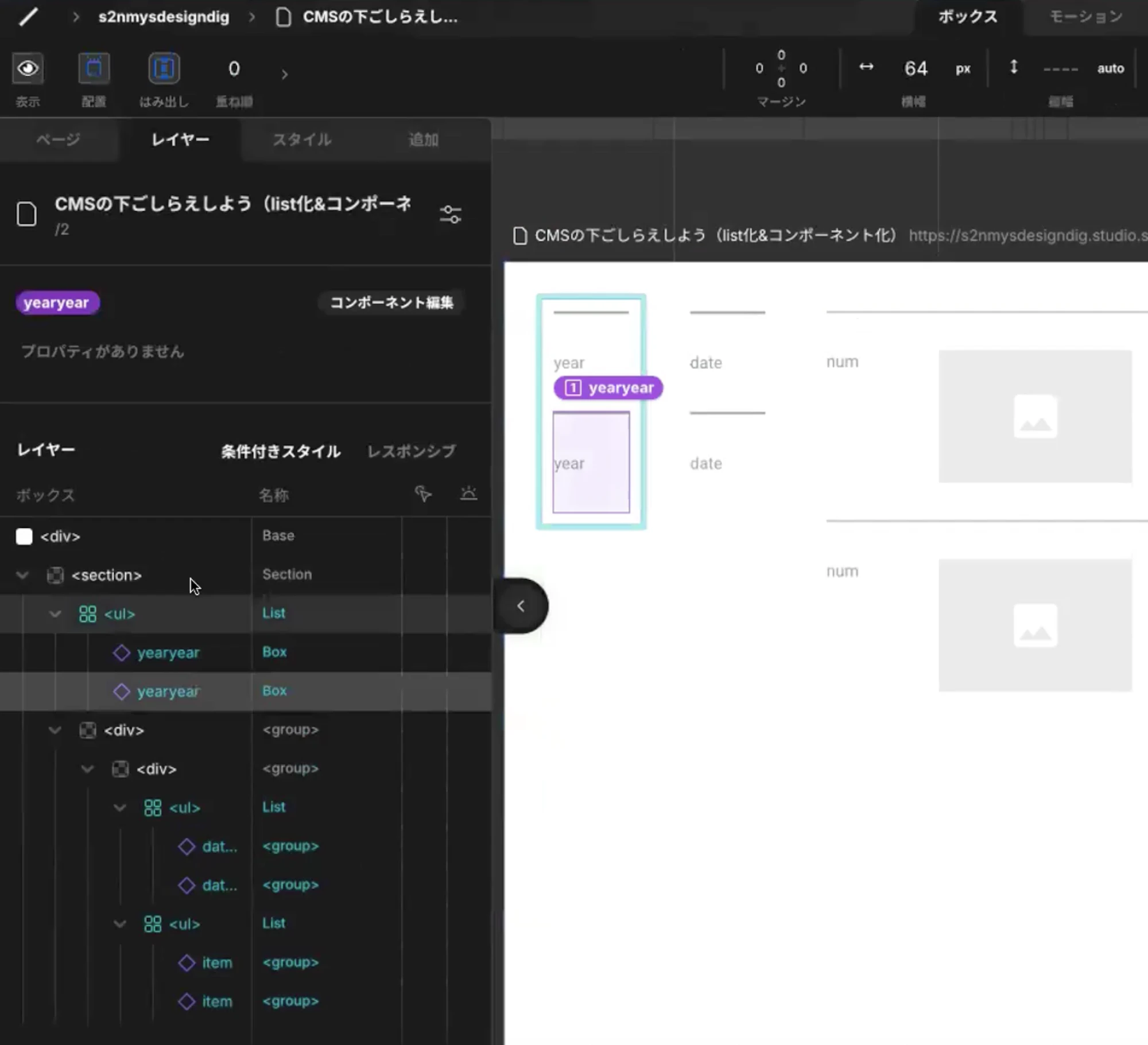Click the cursor icon in layer header
1148x1045 pixels.
(423, 494)
